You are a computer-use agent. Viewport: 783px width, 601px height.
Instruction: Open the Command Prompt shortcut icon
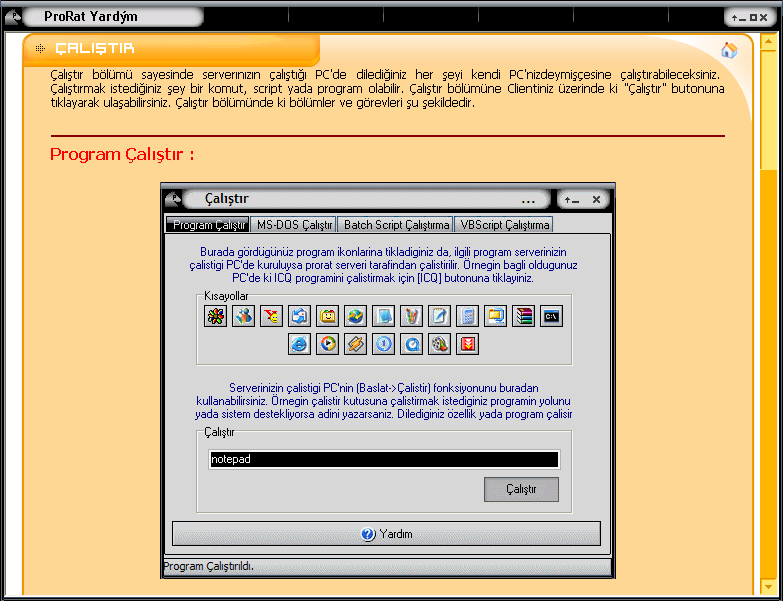click(551, 317)
